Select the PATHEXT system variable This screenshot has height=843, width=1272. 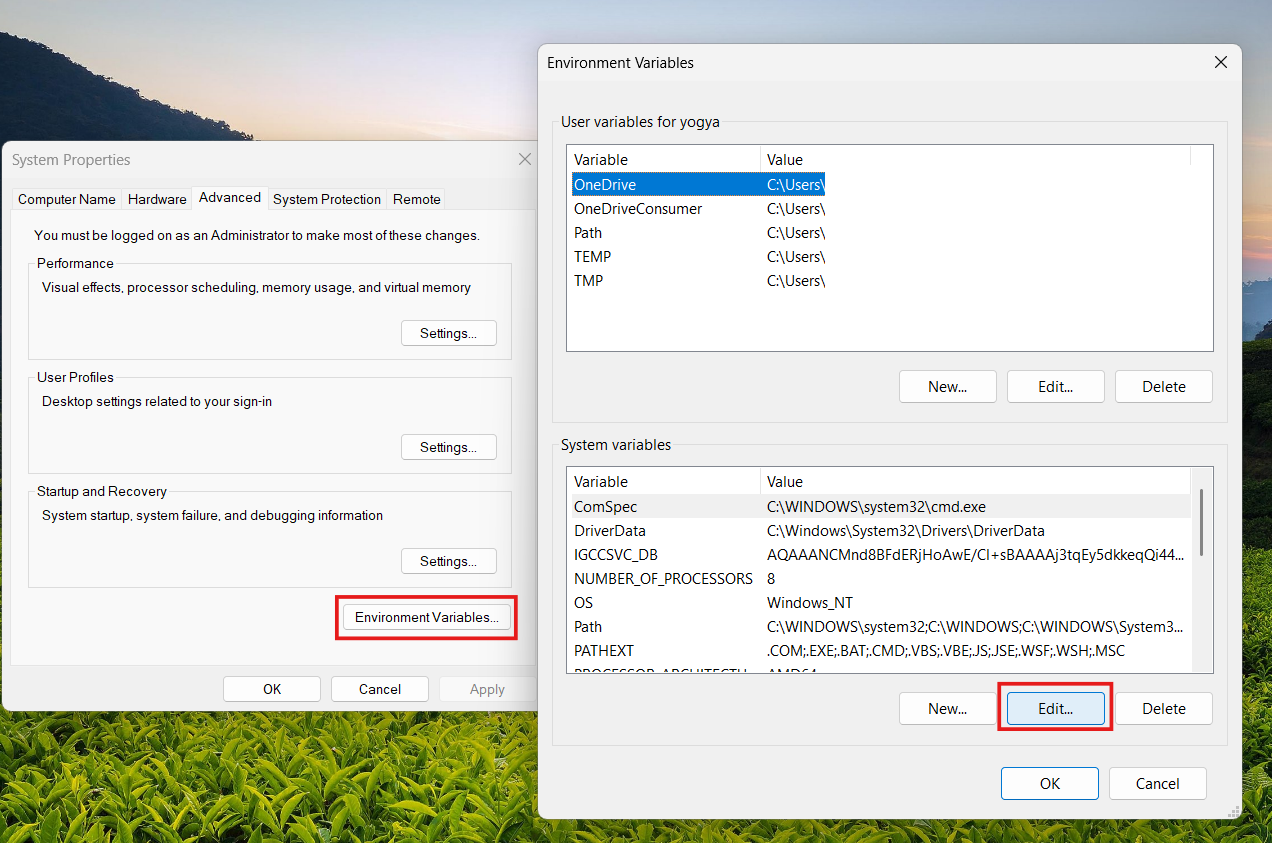point(604,650)
